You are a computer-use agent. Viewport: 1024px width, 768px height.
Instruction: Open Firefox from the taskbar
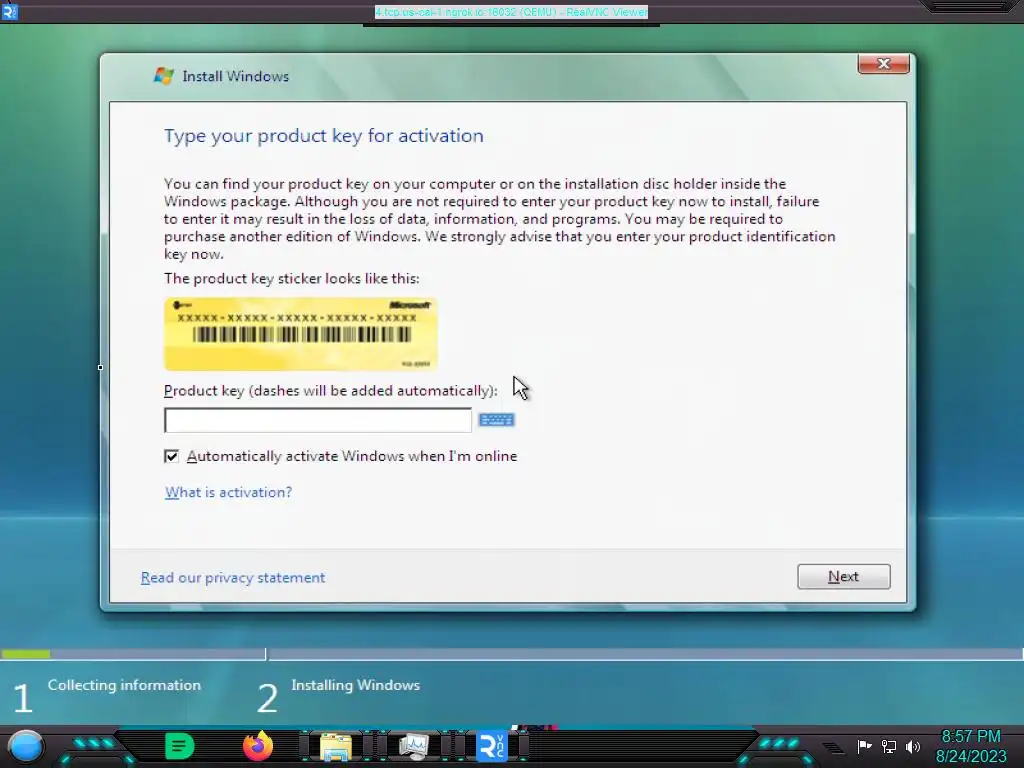pos(258,746)
